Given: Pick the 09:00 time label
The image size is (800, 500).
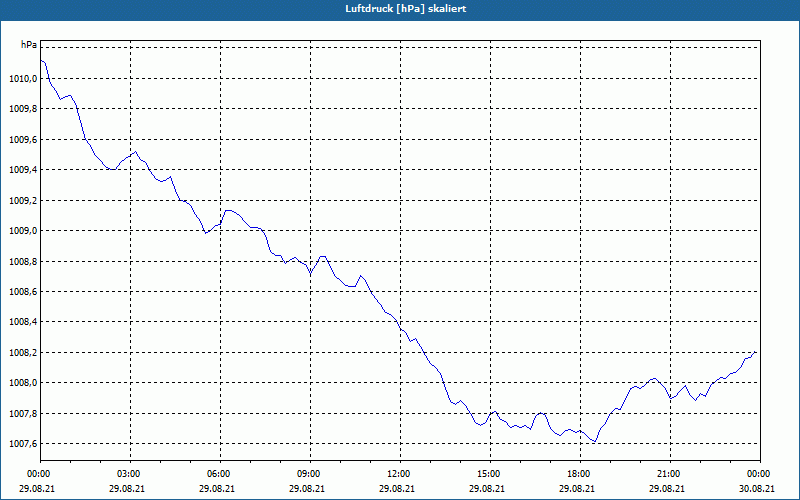Looking at the screenshot, I should tap(310, 474).
